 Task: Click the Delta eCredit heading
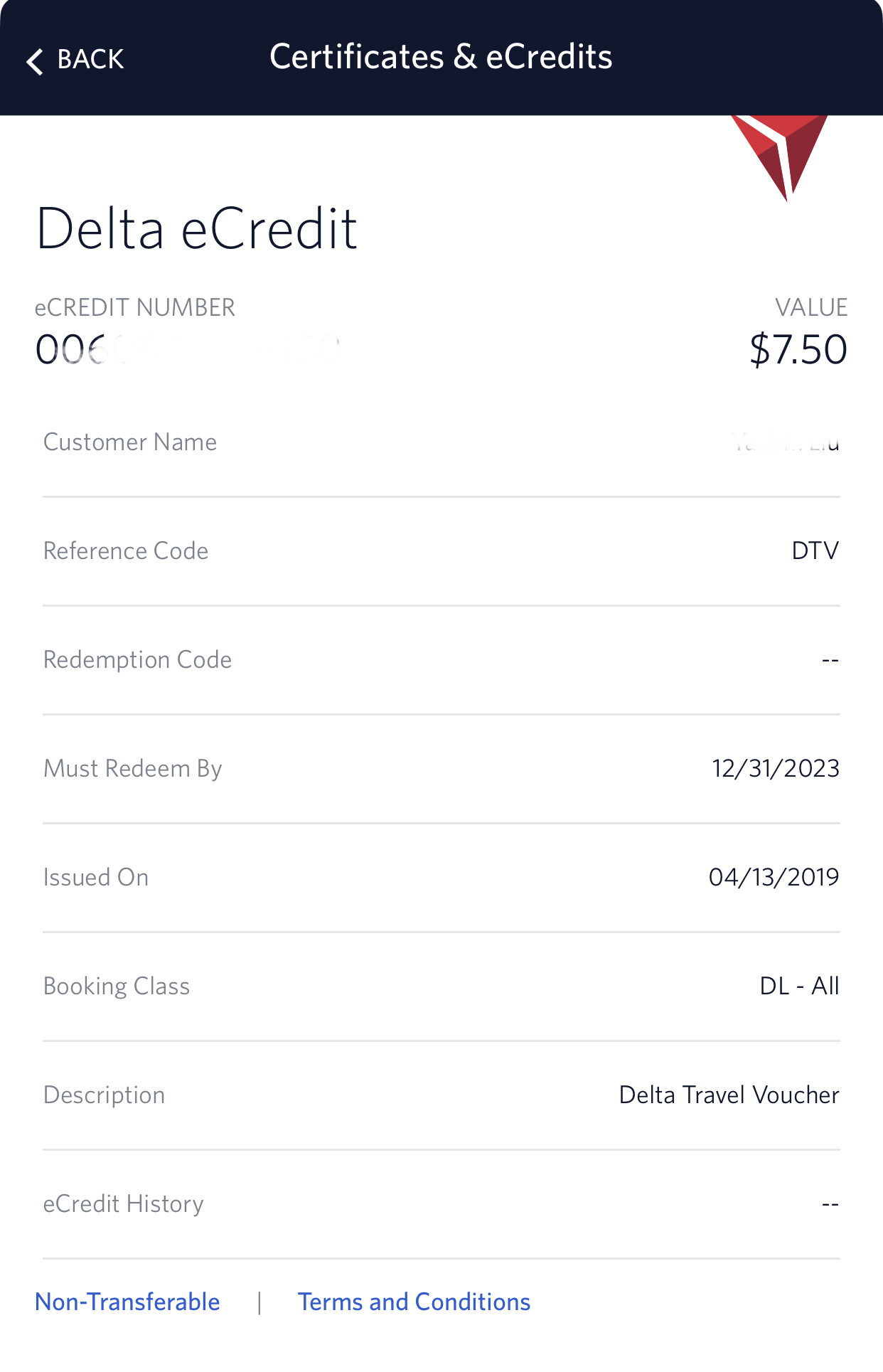tap(196, 229)
